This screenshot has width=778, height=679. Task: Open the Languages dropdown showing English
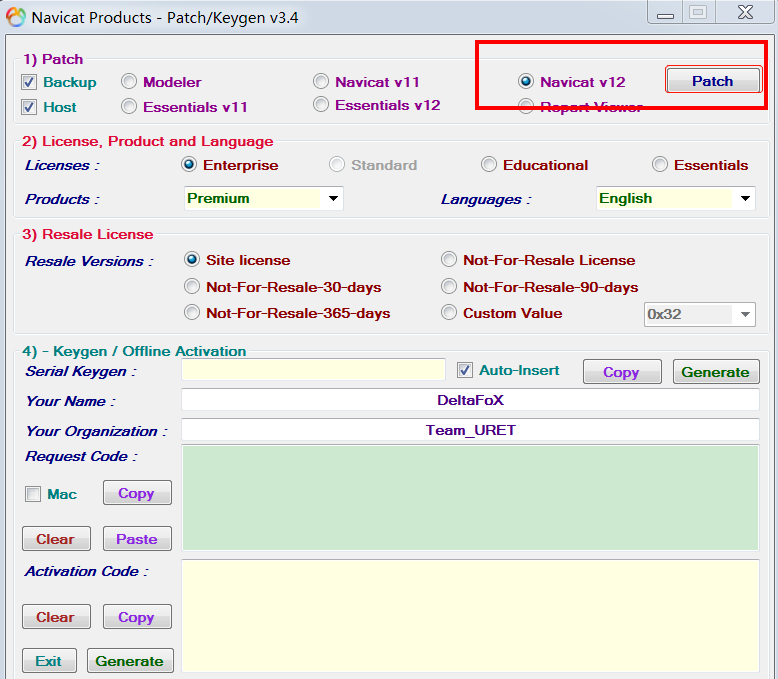point(675,199)
